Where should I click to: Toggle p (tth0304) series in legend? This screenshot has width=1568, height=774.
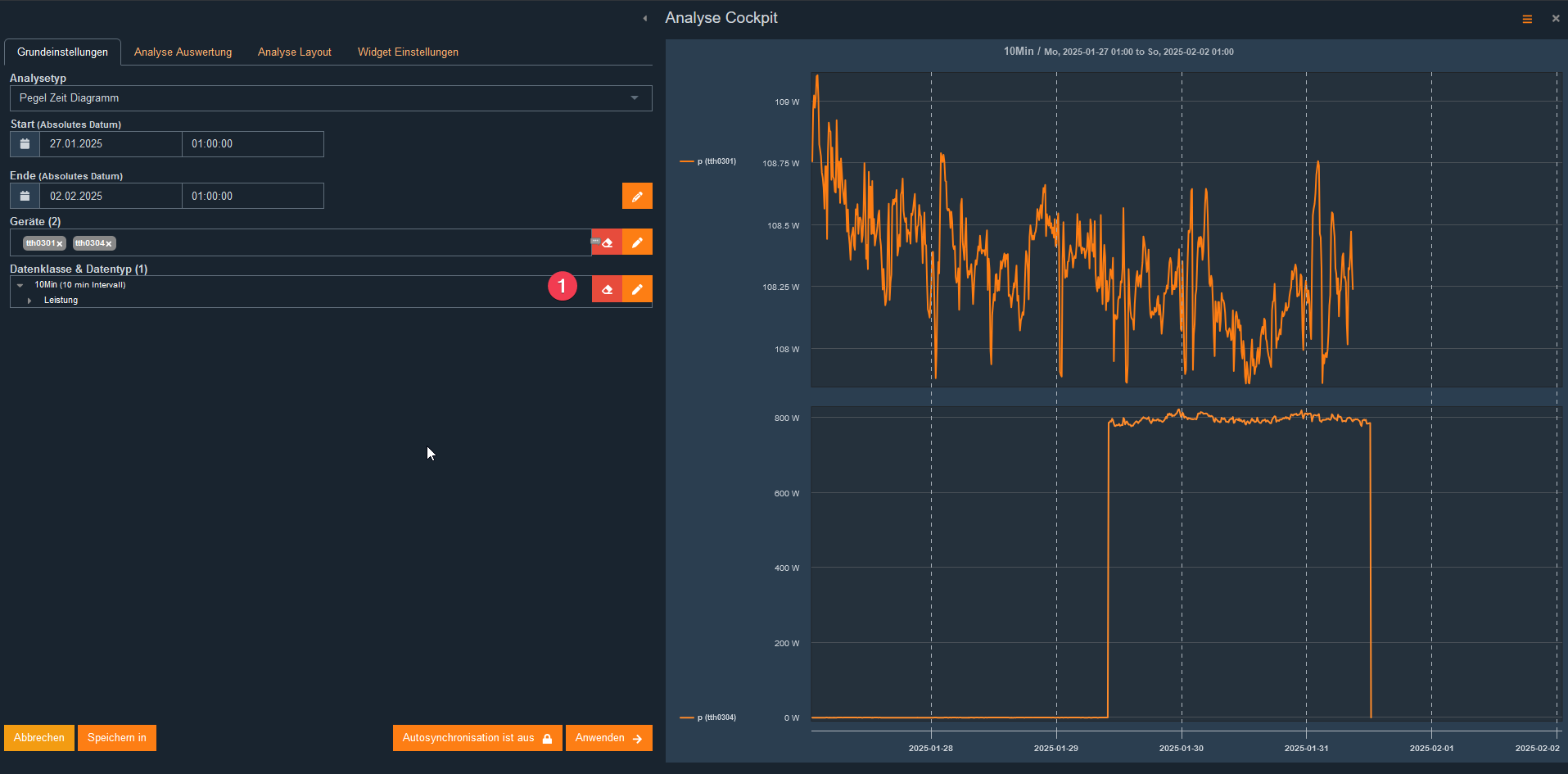(x=708, y=717)
